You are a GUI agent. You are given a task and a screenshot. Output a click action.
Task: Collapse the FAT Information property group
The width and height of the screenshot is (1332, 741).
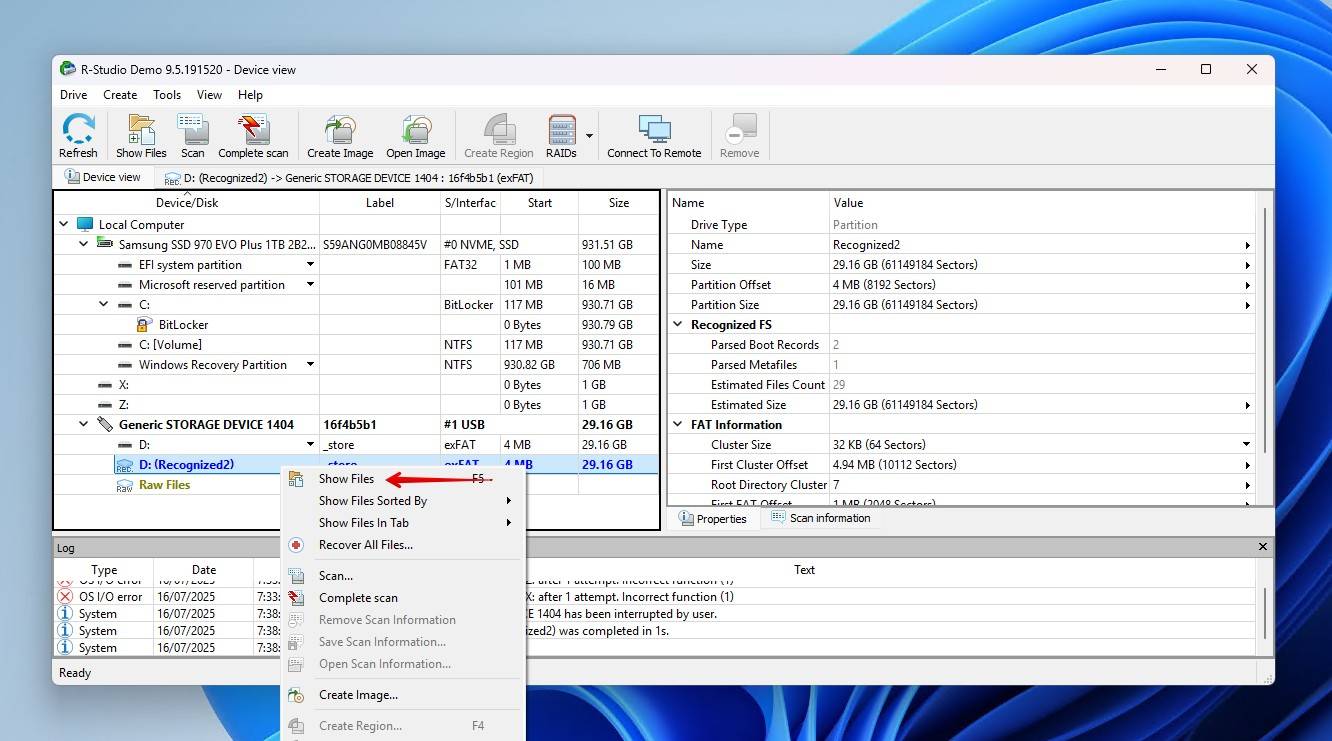coord(678,425)
